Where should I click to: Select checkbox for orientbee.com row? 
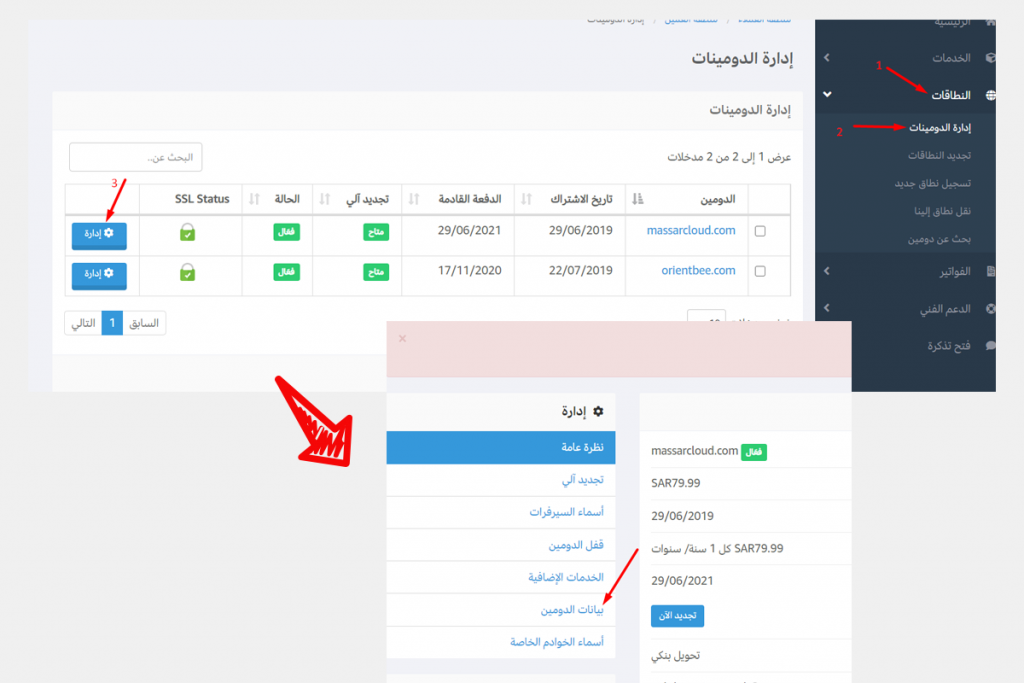pos(760,271)
